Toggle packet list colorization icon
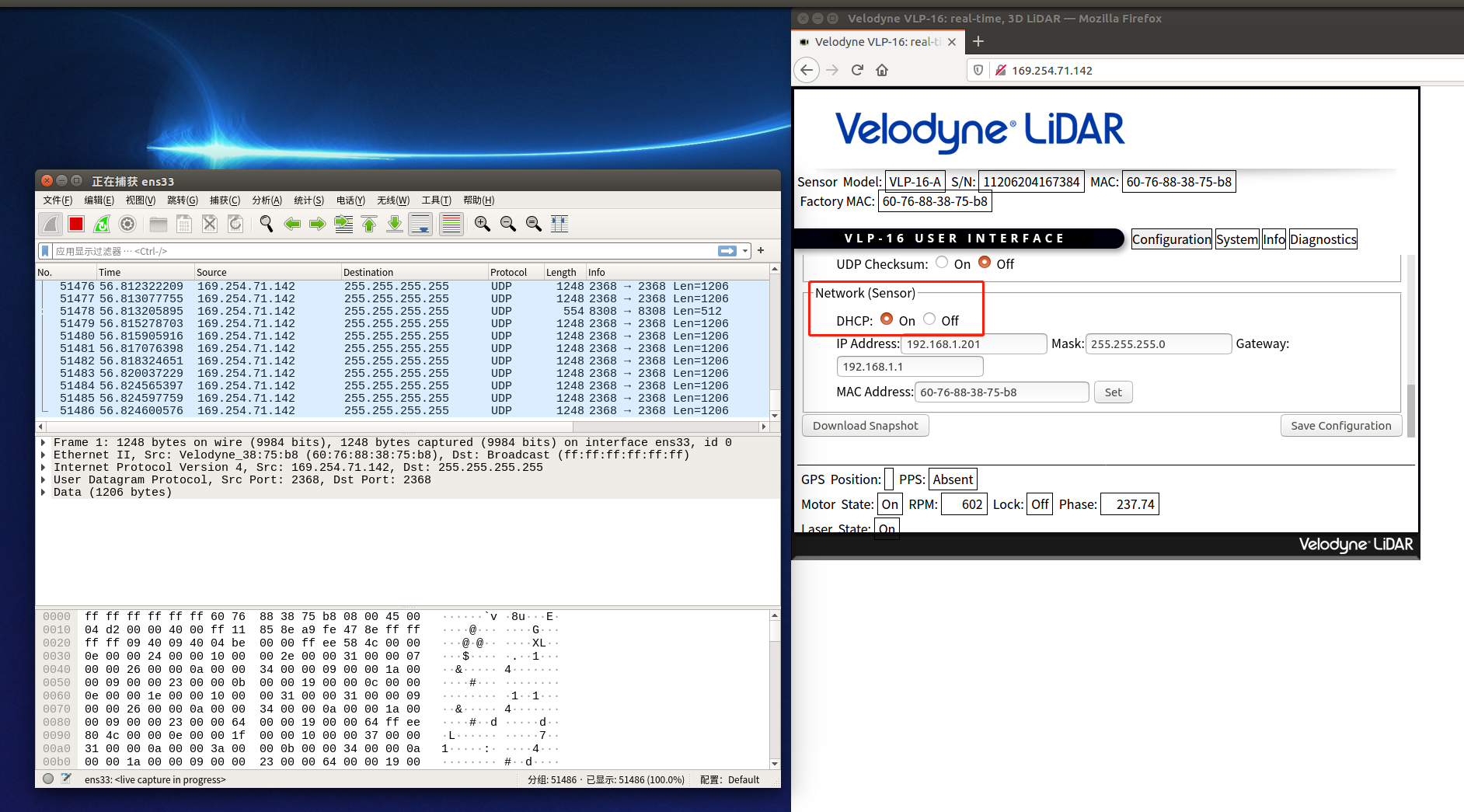Image resolution: width=1464 pixels, height=812 pixels. pos(451,224)
